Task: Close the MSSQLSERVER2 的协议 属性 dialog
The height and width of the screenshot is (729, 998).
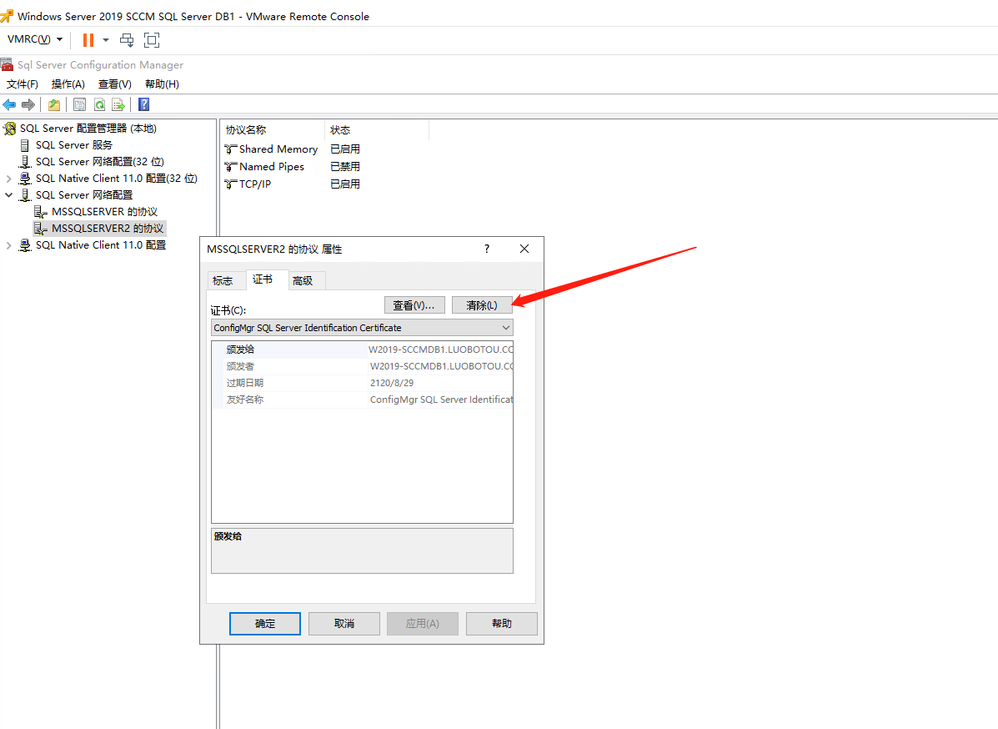Action: (524, 249)
